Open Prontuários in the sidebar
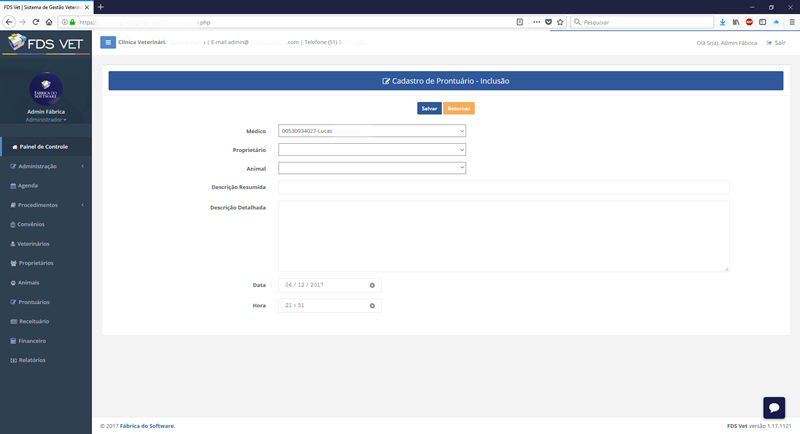This screenshot has height=434, width=800. point(34,302)
